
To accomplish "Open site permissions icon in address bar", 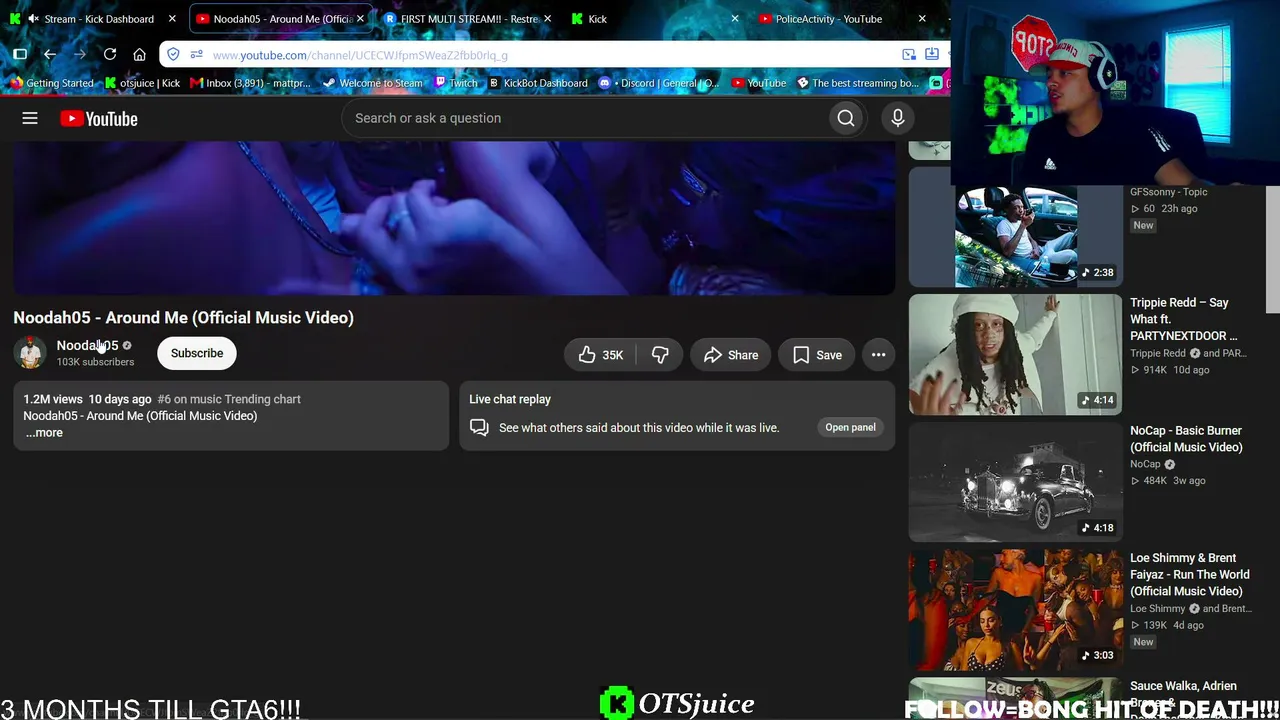I will 195,55.
